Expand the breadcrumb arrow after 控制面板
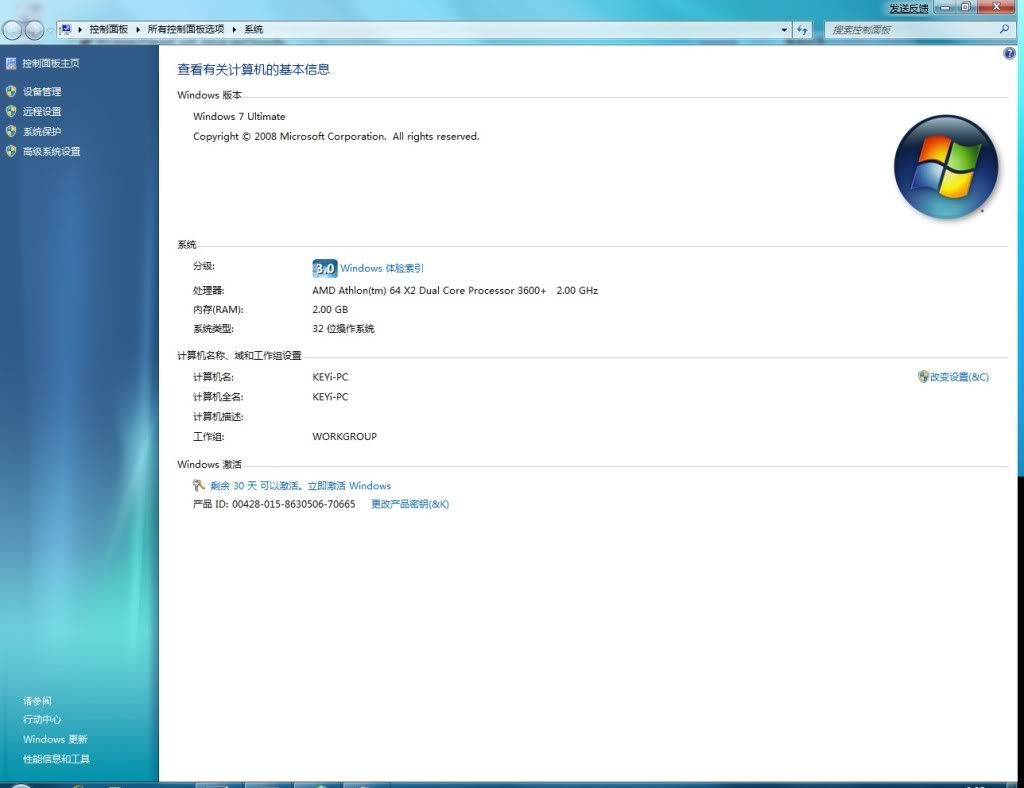Screen dimensions: 1024x788 click(x=138, y=29)
